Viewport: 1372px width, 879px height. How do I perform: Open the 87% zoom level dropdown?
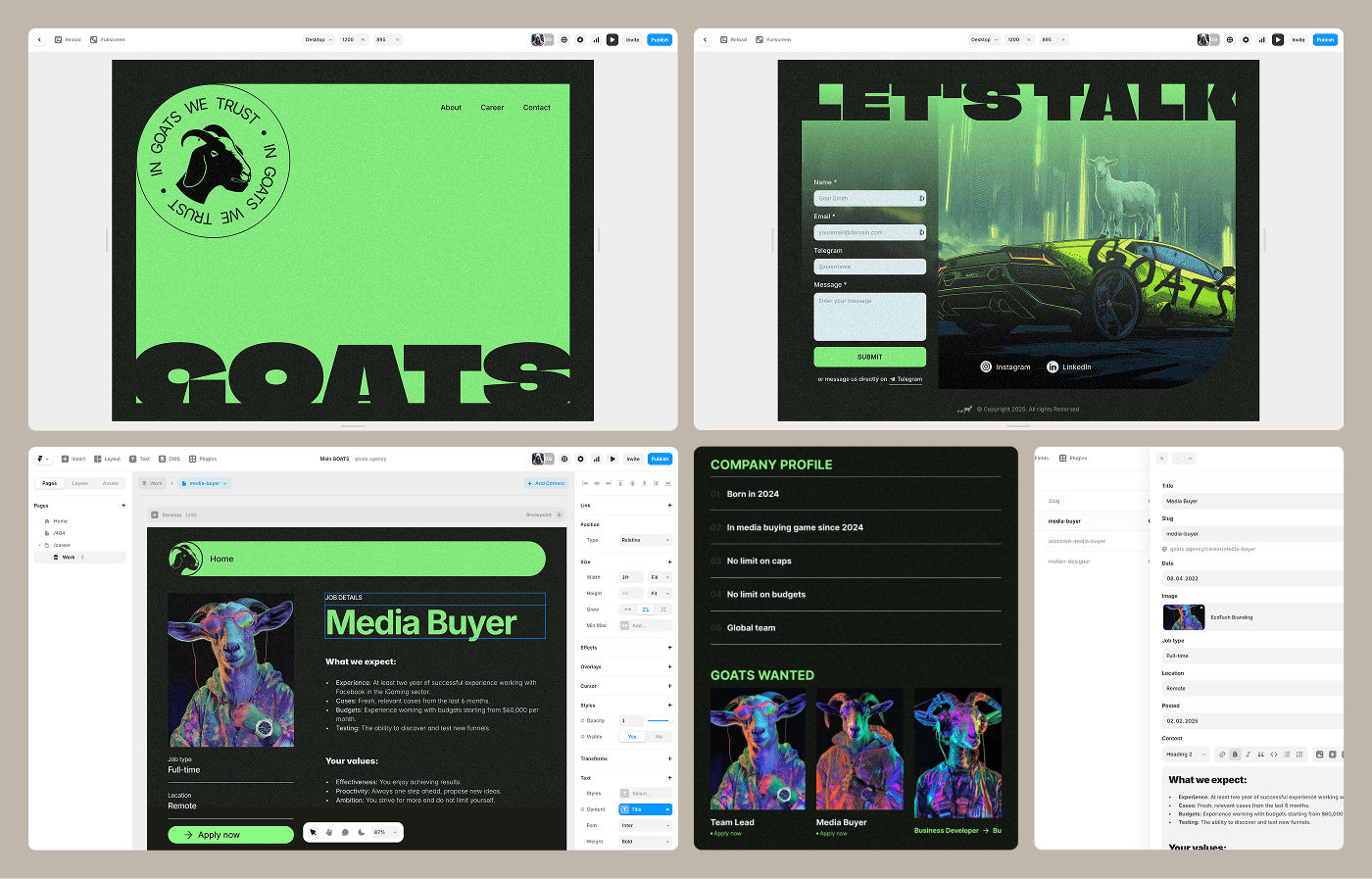(x=385, y=832)
